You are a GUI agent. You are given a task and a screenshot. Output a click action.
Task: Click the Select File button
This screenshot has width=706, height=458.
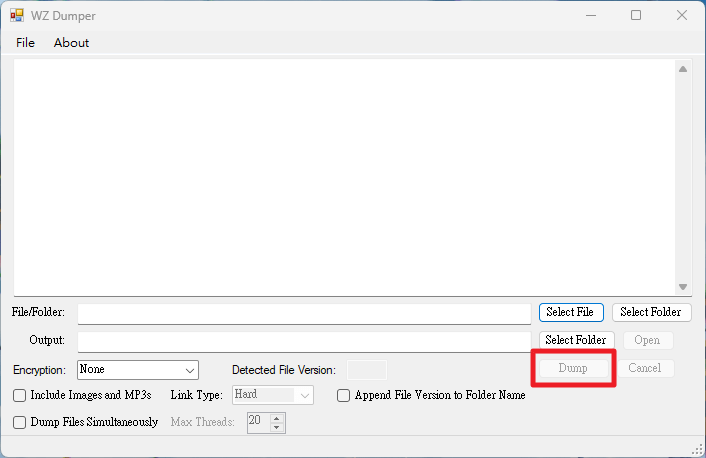[x=571, y=312]
